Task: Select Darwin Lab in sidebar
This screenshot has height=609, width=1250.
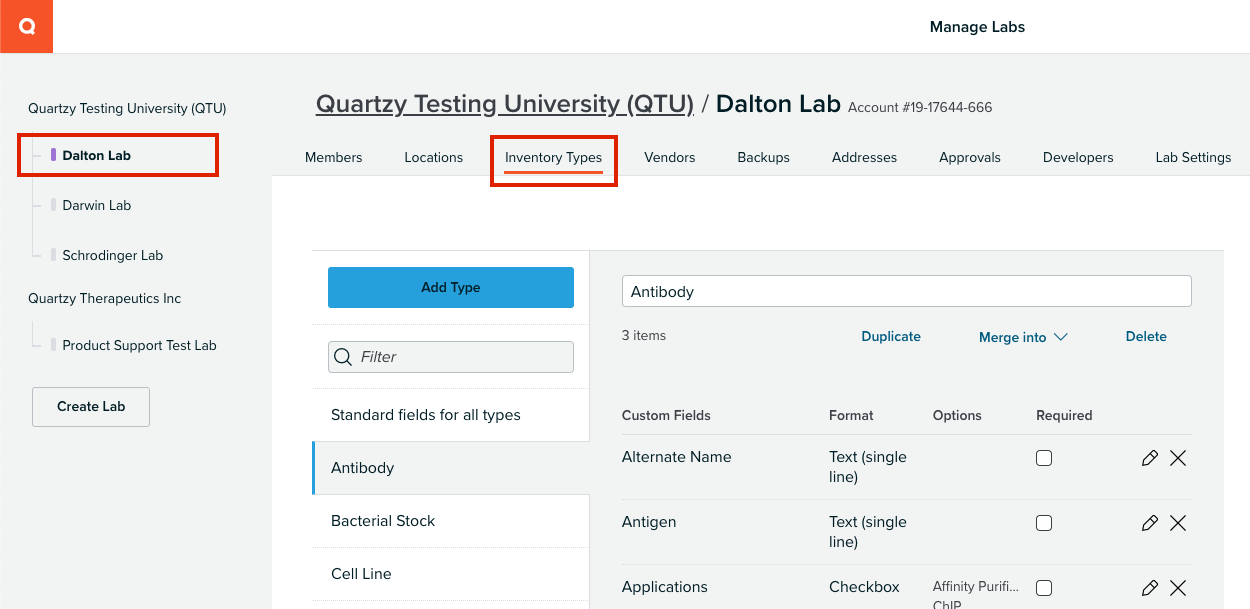Action: pyautogui.click(x=97, y=206)
